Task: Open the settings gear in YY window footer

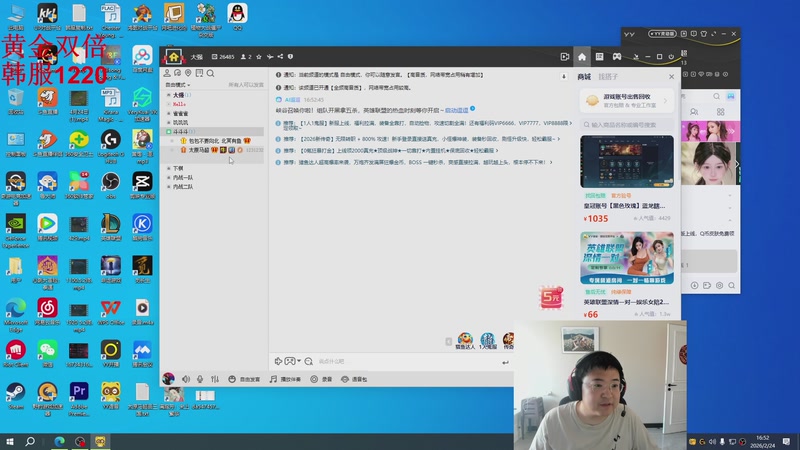Action: click(719, 285)
